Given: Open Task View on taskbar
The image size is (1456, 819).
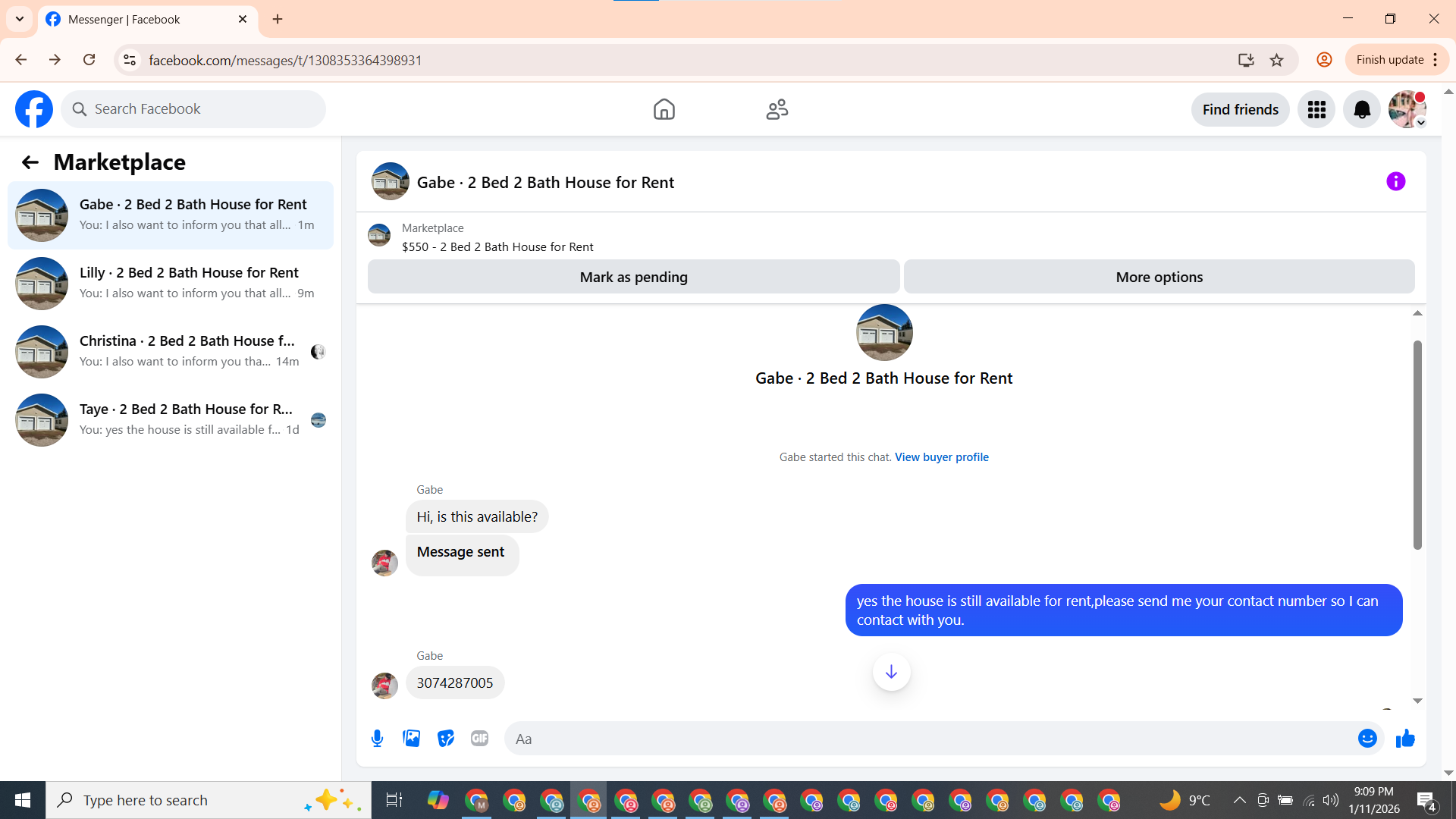Looking at the screenshot, I should coord(394,800).
